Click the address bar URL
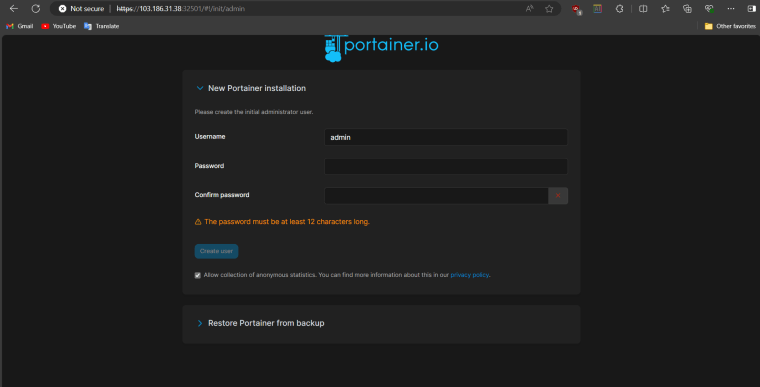The height and width of the screenshot is (387, 760). point(180,9)
